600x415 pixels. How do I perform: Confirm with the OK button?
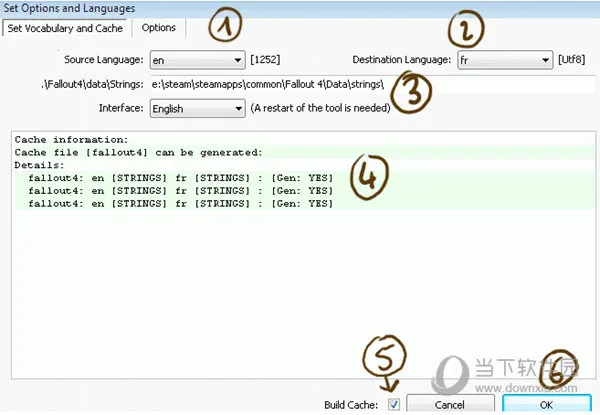(x=546, y=405)
